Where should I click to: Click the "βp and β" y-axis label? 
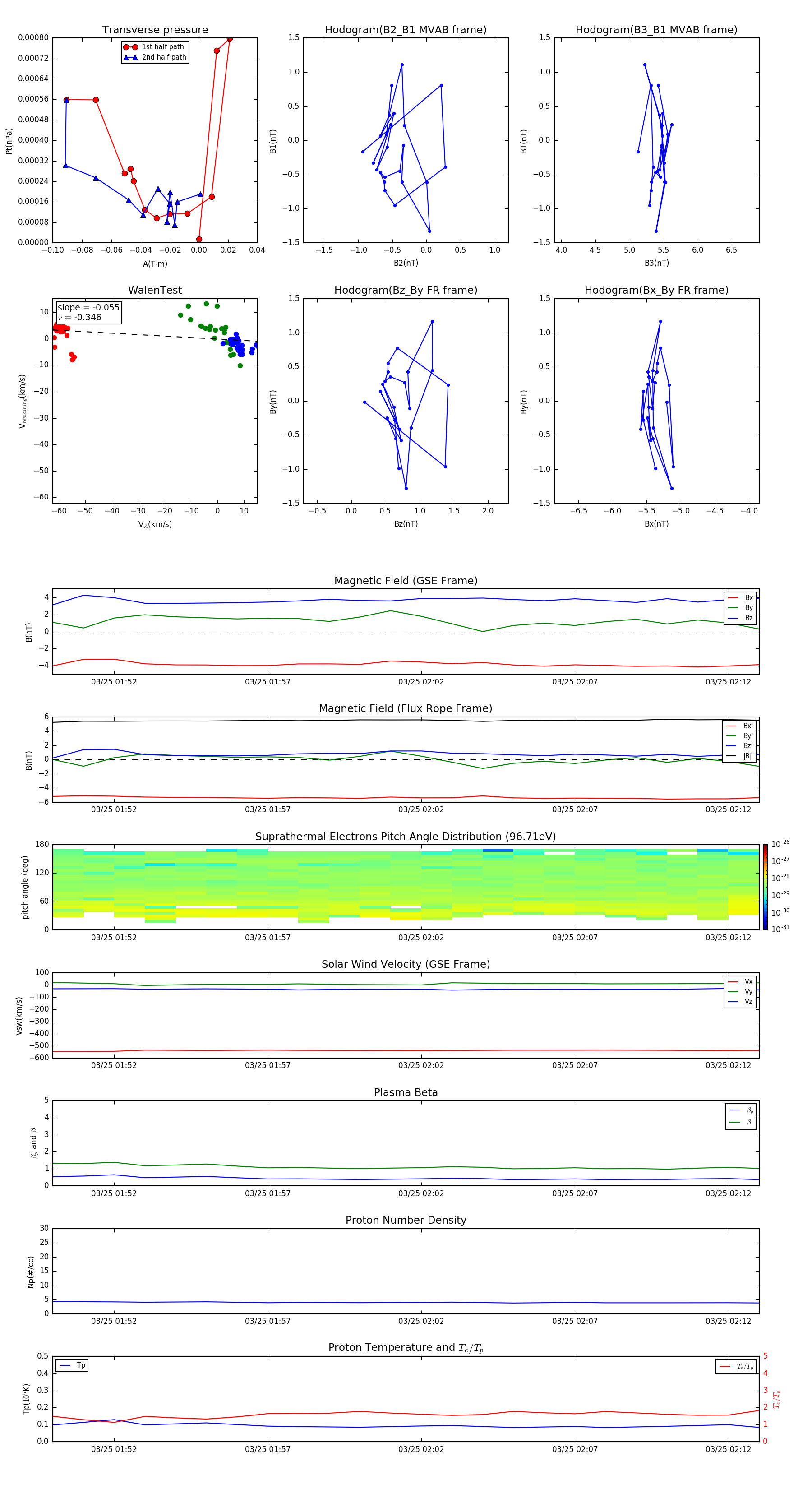pyautogui.click(x=33, y=1143)
